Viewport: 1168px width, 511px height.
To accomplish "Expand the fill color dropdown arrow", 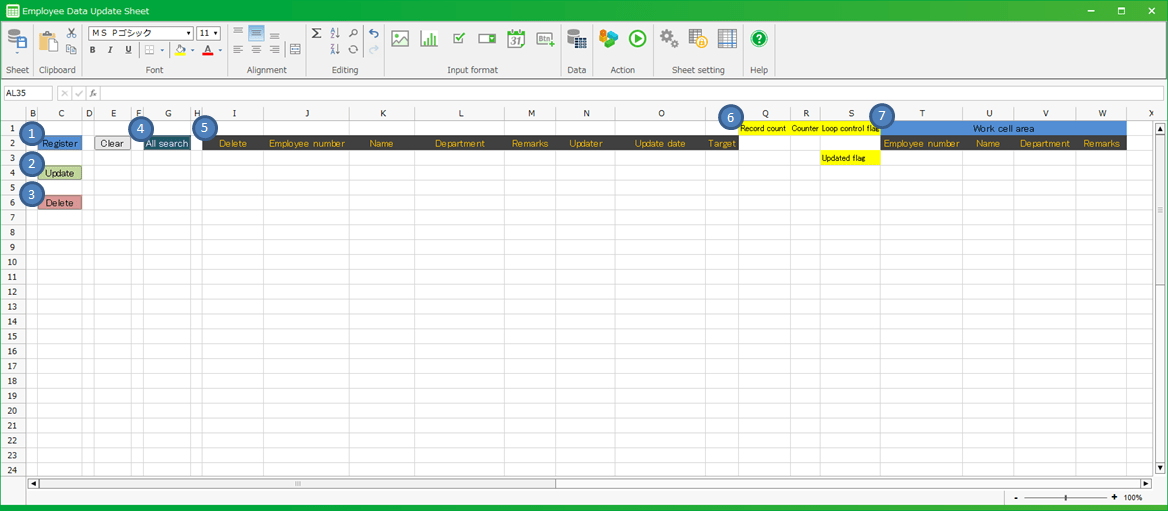I will 192,51.
